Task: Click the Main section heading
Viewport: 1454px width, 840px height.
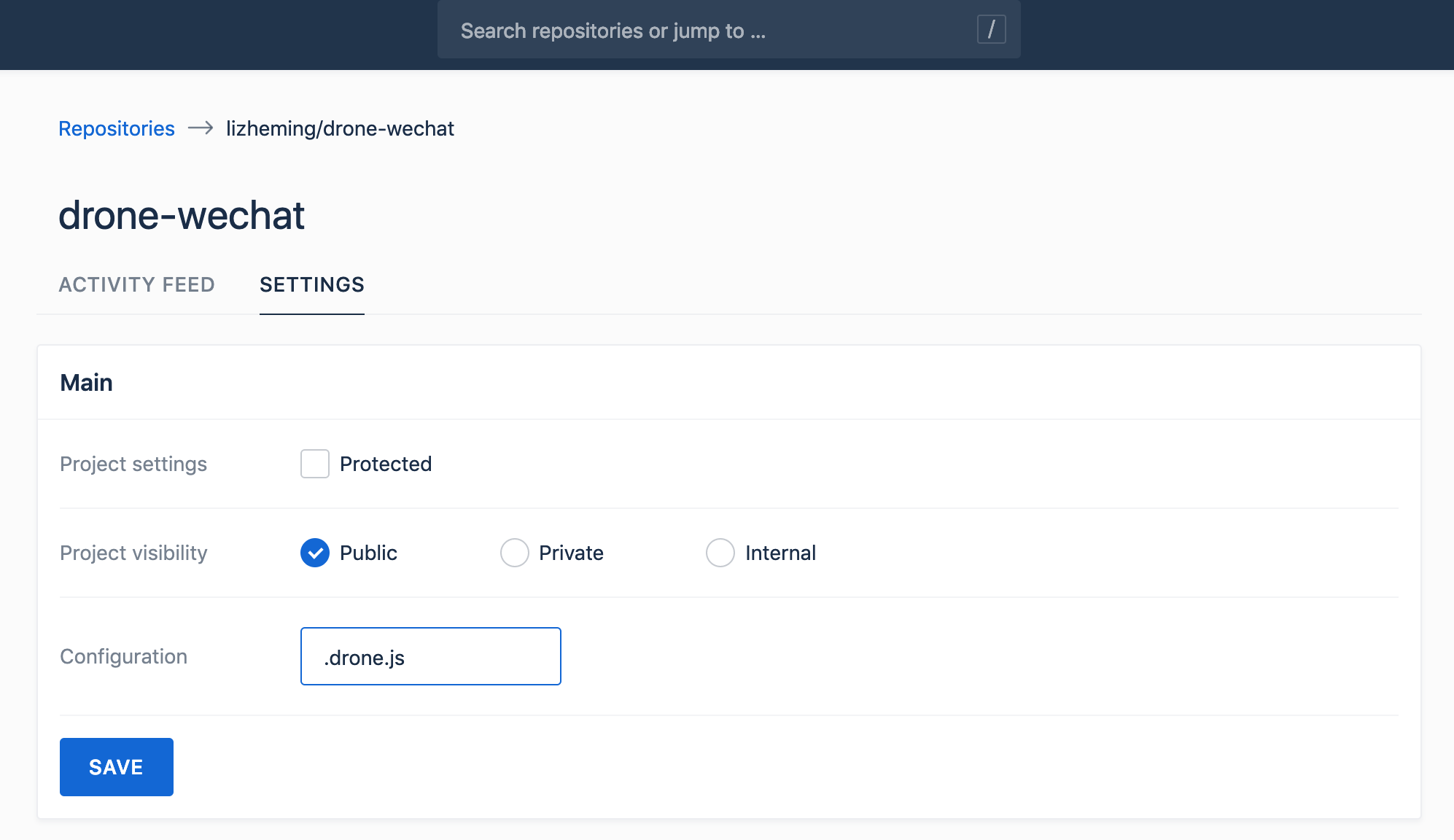Action: (87, 383)
